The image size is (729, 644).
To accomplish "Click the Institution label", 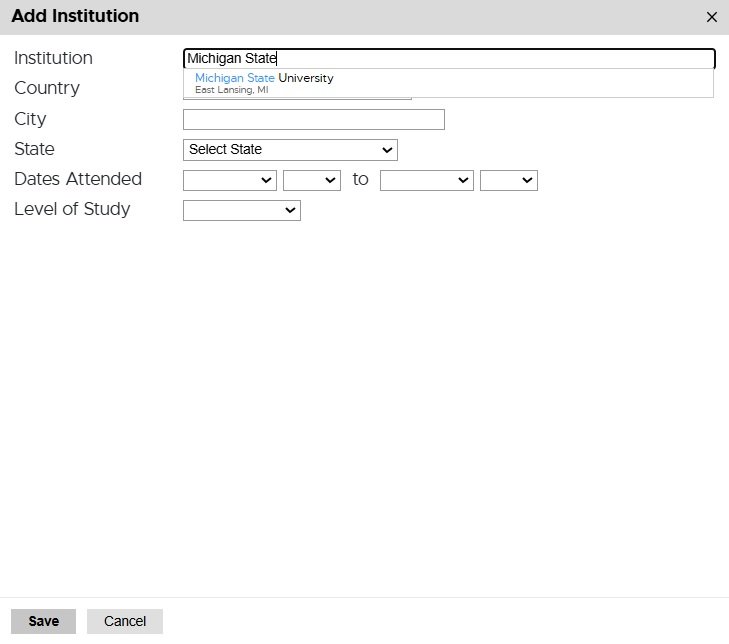I will [53, 58].
